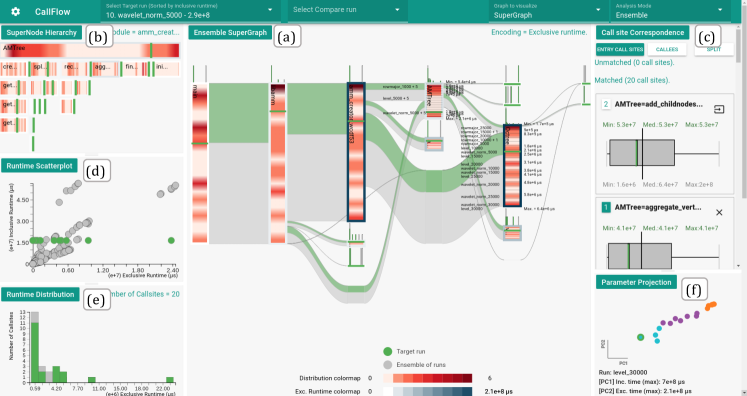Image resolution: width=747 pixels, height=396 pixels.
Task: Select the main node in SuperGraph
Action: pos(200,163)
